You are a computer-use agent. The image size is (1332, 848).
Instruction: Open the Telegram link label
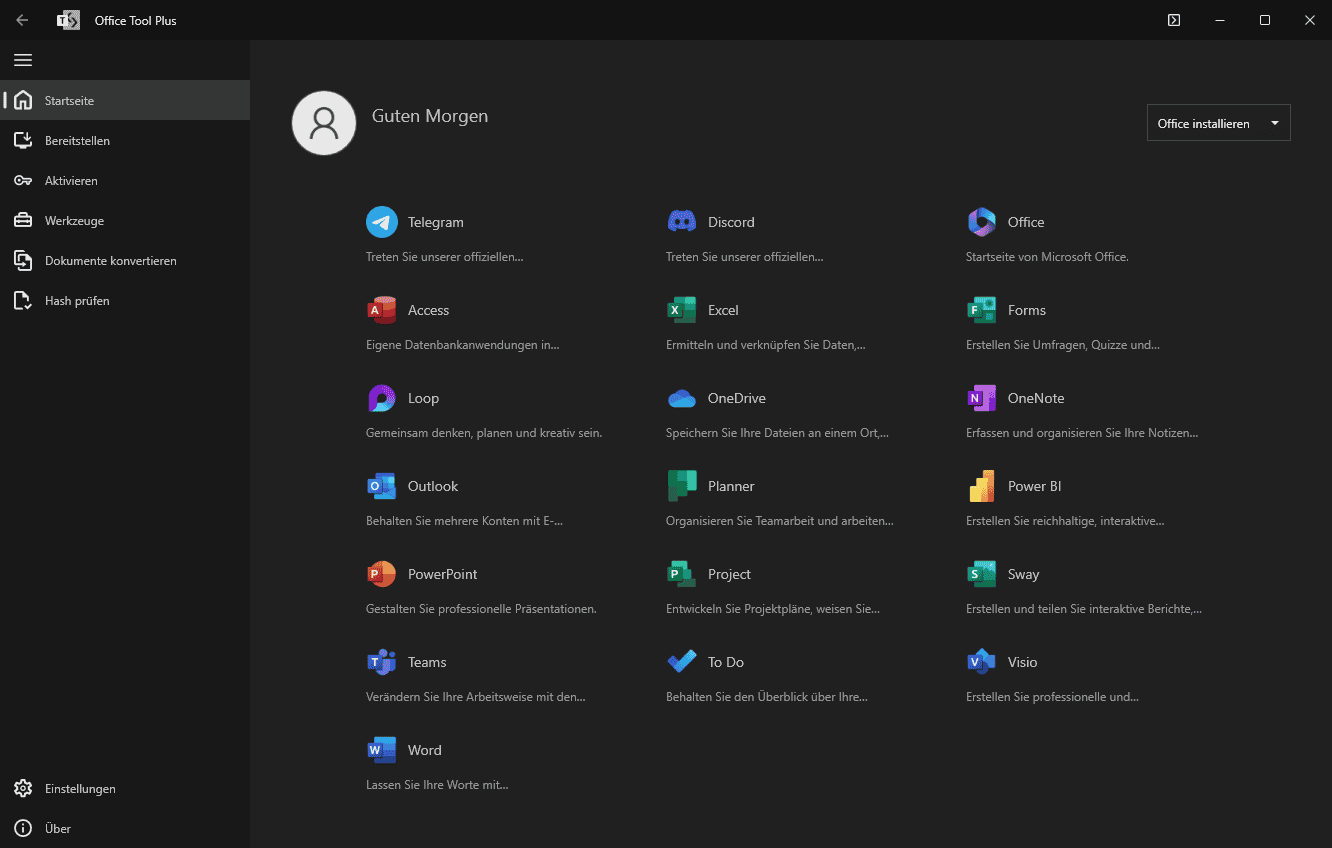436,222
